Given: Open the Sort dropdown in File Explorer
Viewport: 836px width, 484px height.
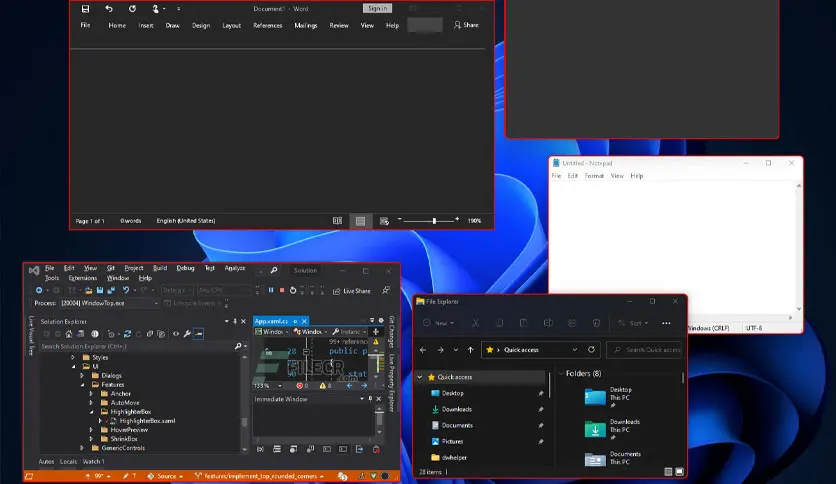Looking at the screenshot, I should coord(633,323).
